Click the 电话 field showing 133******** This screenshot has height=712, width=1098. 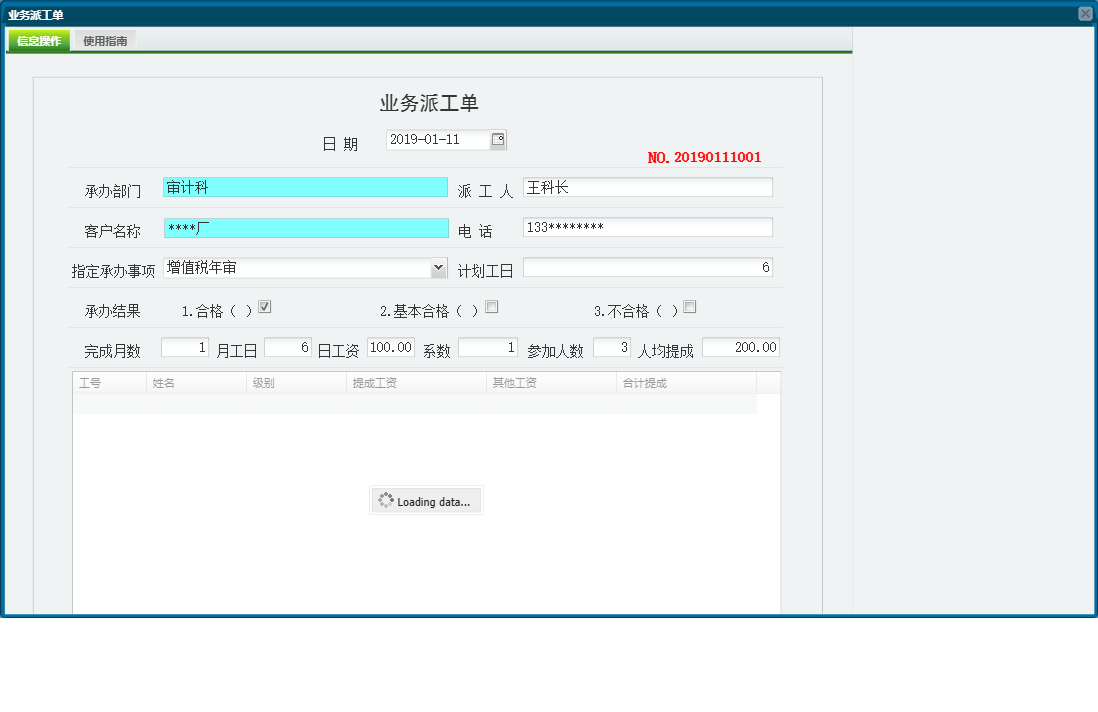tap(648, 227)
